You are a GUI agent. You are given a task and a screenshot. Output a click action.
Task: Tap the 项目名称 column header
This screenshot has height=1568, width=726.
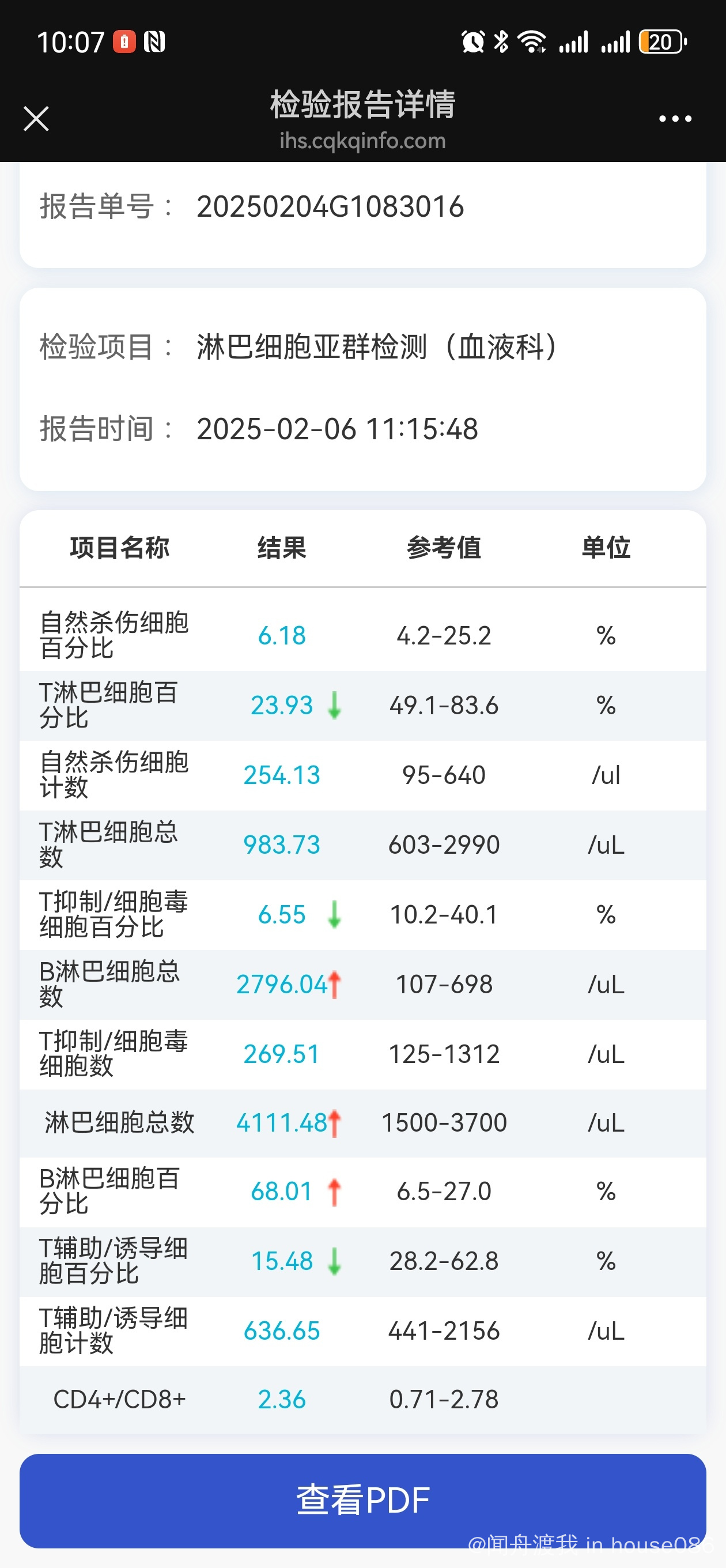tap(119, 548)
